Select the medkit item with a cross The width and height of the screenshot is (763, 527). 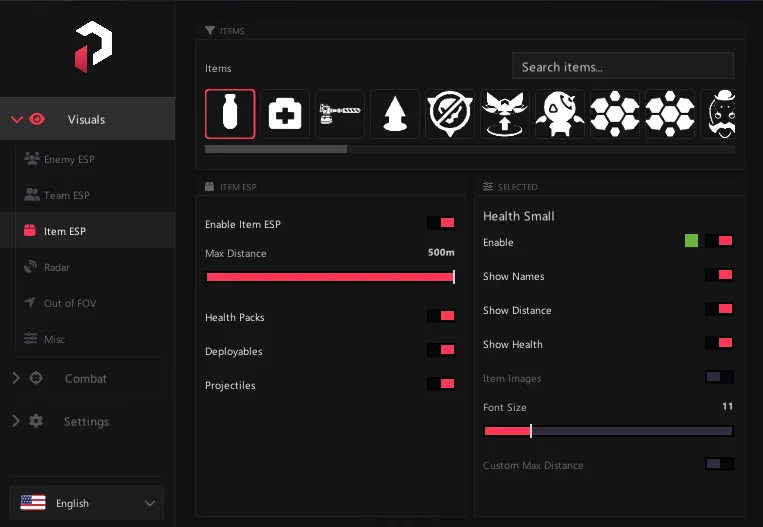tap(285, 114)
